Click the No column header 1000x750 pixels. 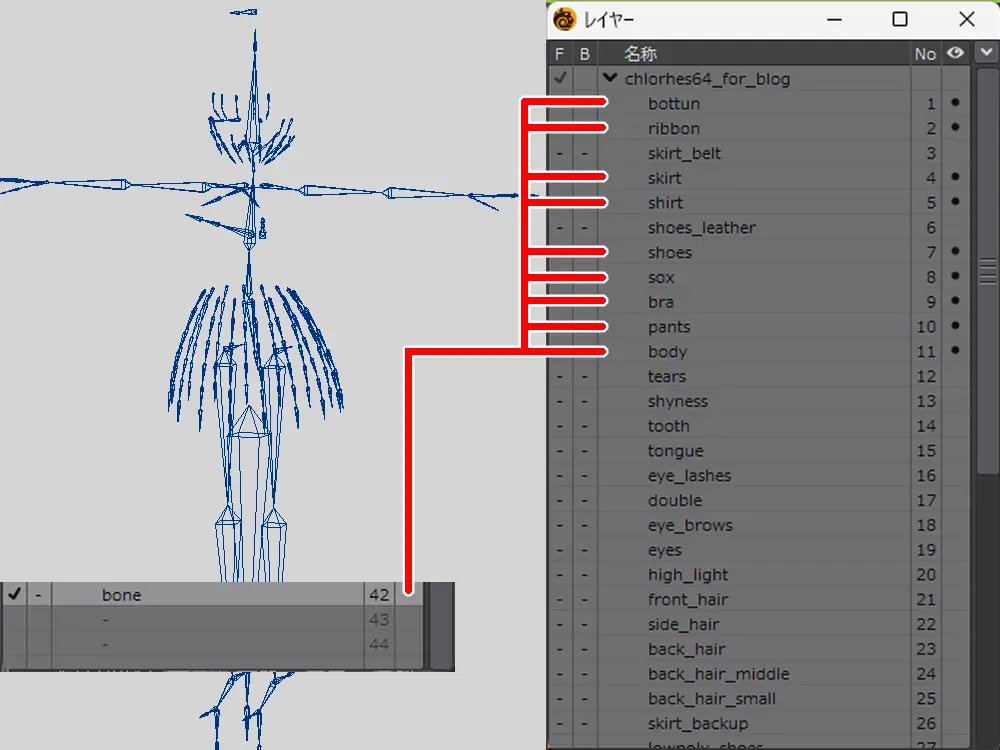point(925,53)
